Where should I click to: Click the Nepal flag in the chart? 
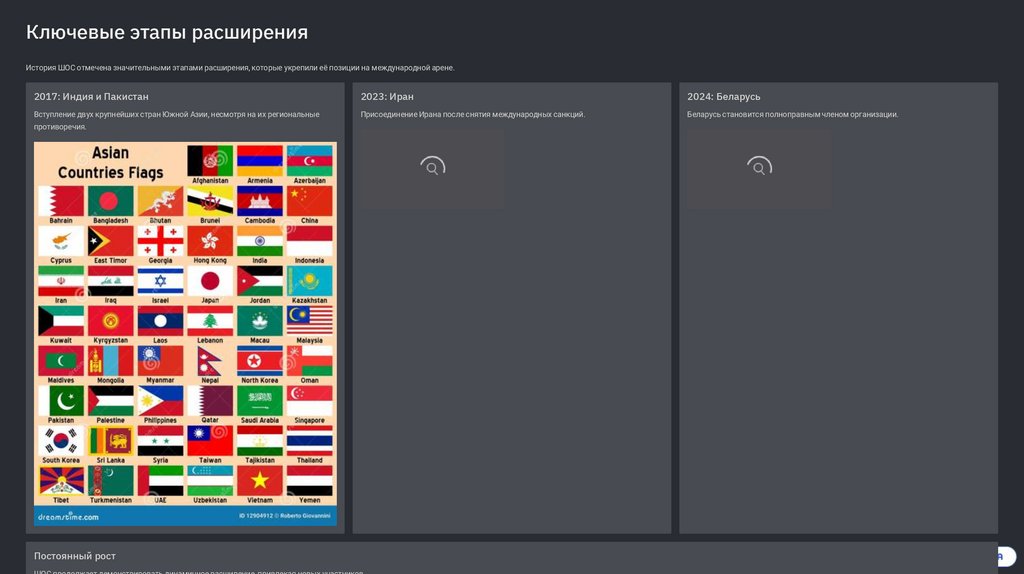pos(210,361)
